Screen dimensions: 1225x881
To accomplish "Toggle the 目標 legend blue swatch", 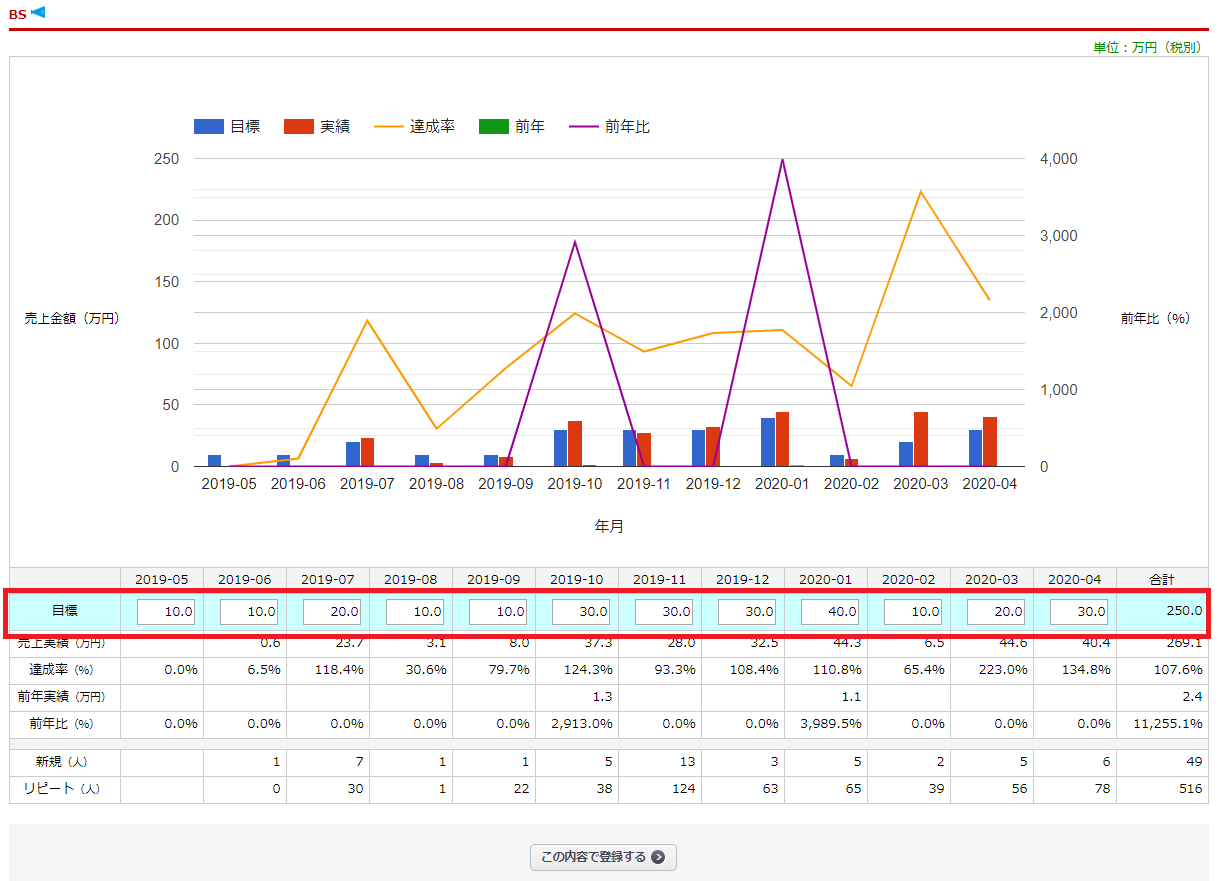I will pyautogui.click(x=208, y=127).
